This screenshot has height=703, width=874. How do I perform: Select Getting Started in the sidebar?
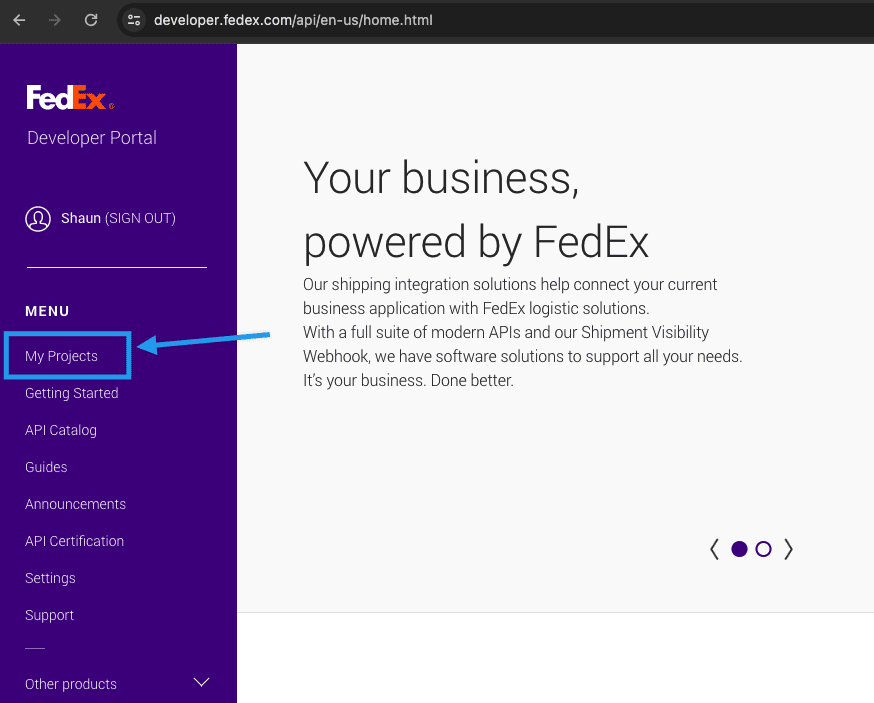[71, 392]
